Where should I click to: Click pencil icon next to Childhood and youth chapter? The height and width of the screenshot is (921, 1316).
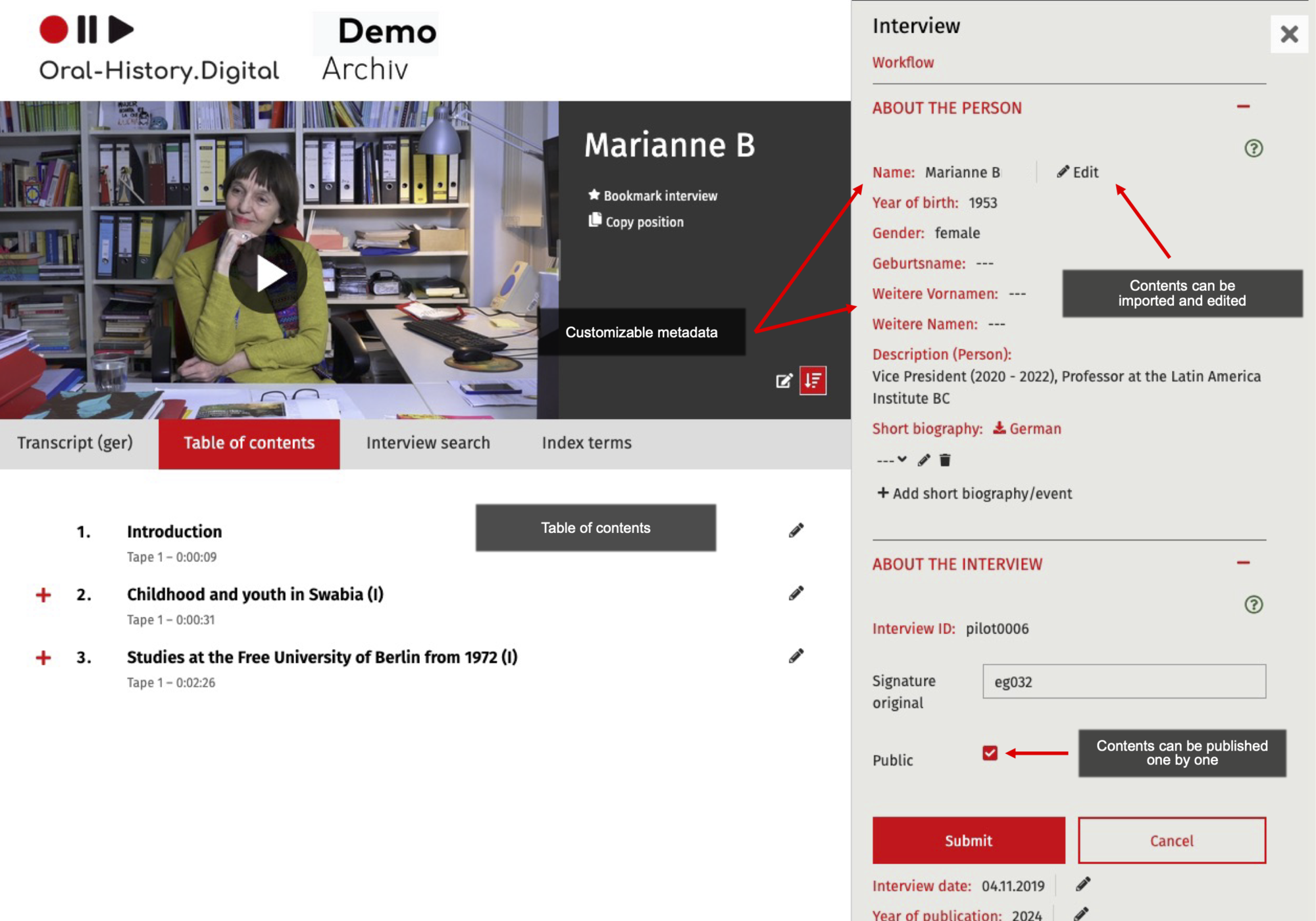796,593
